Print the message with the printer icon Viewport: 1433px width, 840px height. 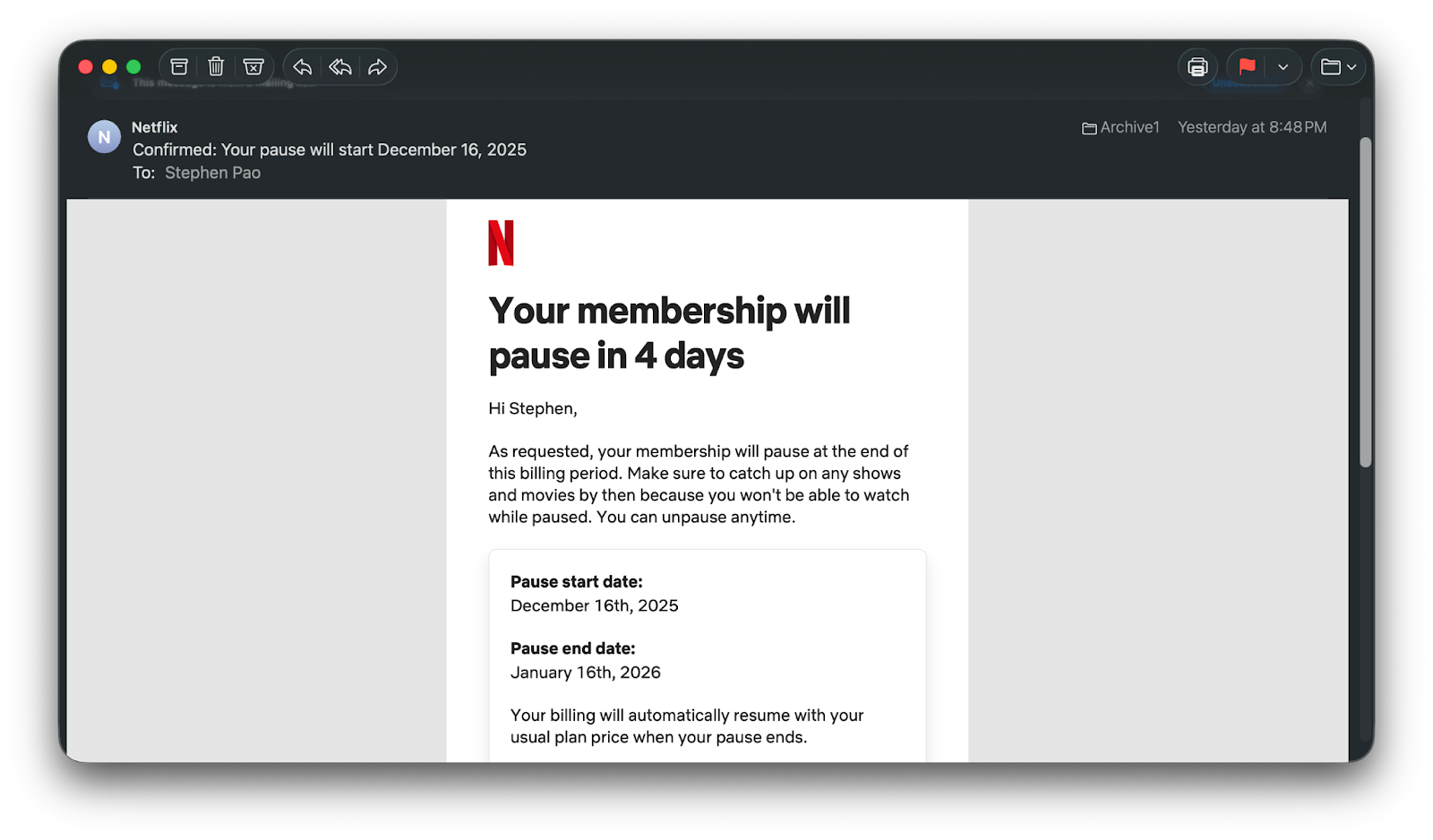click(1197, 67)
